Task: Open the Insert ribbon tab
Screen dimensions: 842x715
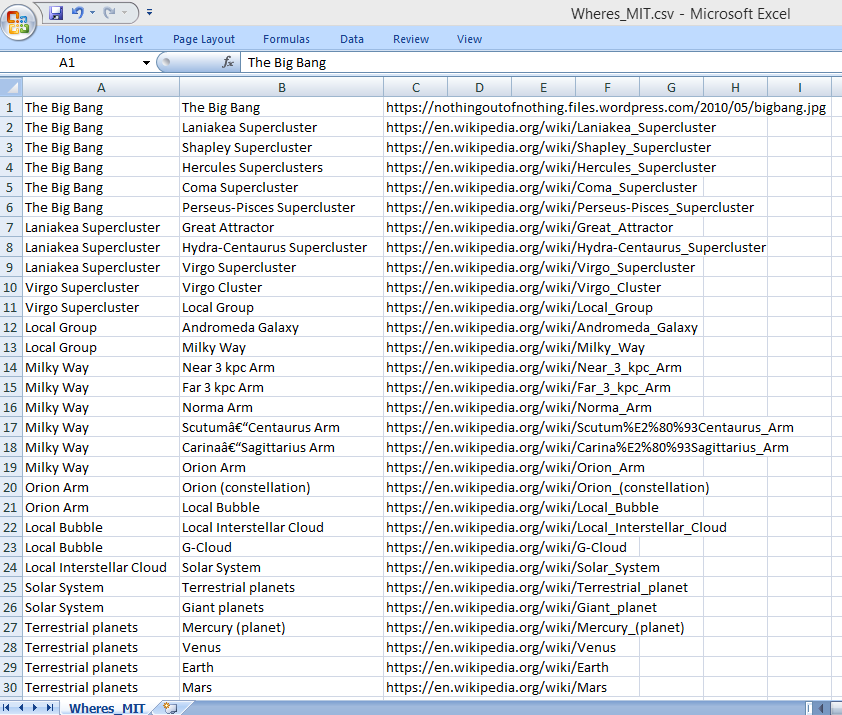Action: tap(128, 39)
